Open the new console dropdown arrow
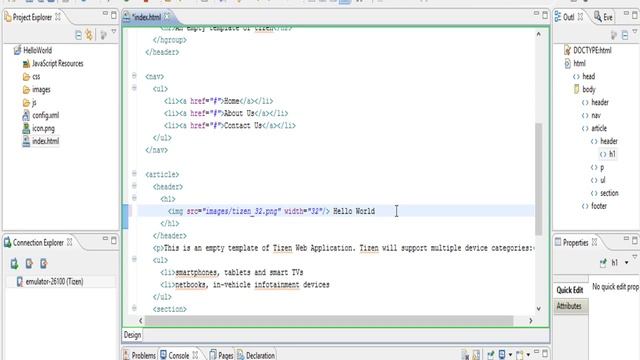640x360 pixels. [528, 355]
